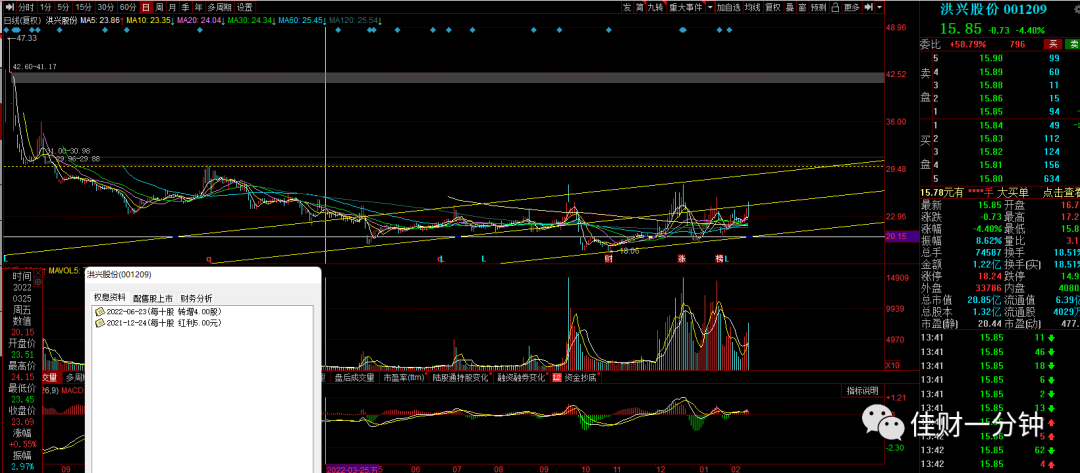The image size is (1080, 473).
Task: Click the 2022-03-25 date marker on timeline
Action: pyautogui.click(x=353, y=469)
